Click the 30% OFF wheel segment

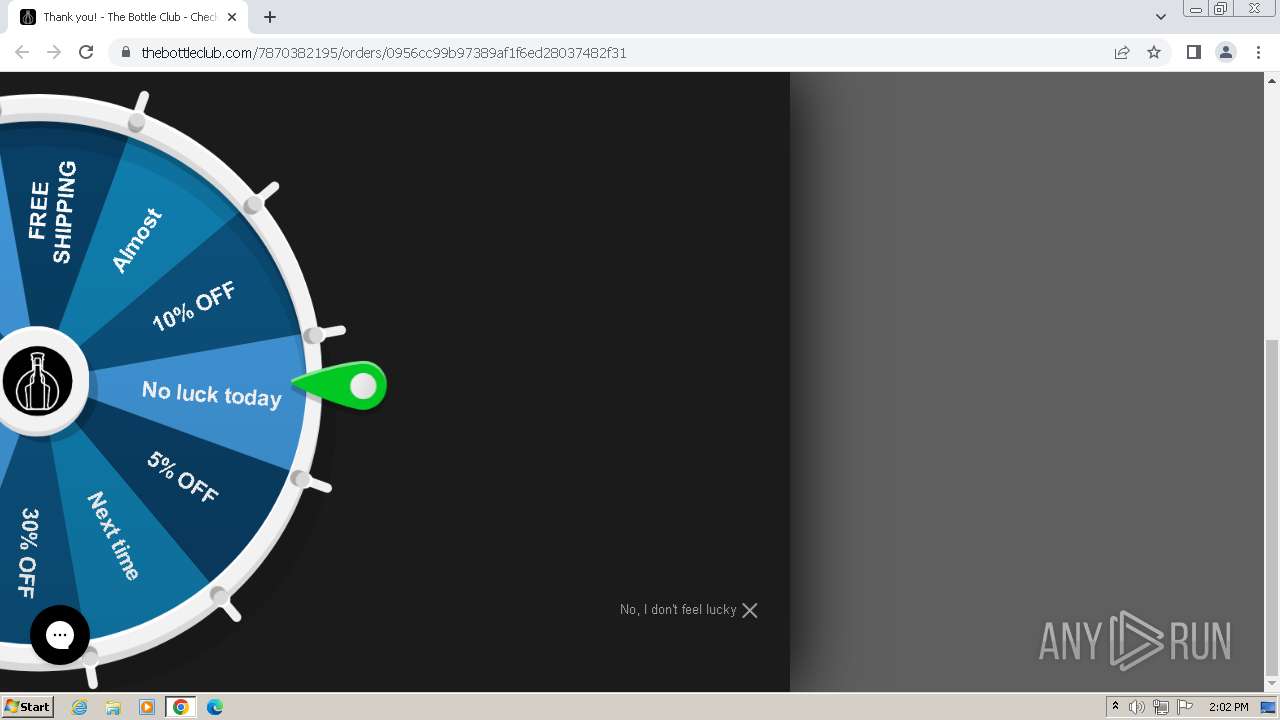(x=29, y=553)
